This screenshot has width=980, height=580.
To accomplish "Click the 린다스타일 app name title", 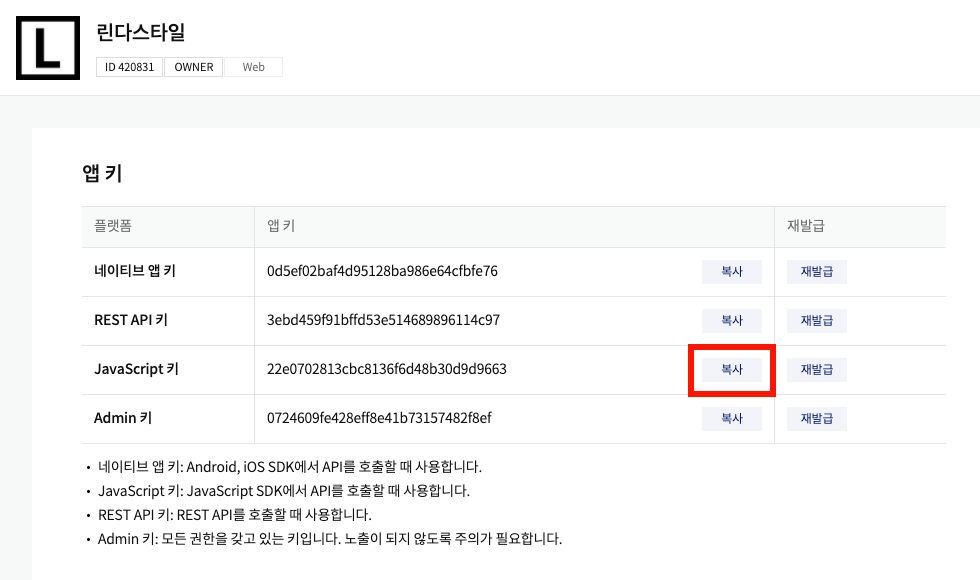I will coord(141,32).
